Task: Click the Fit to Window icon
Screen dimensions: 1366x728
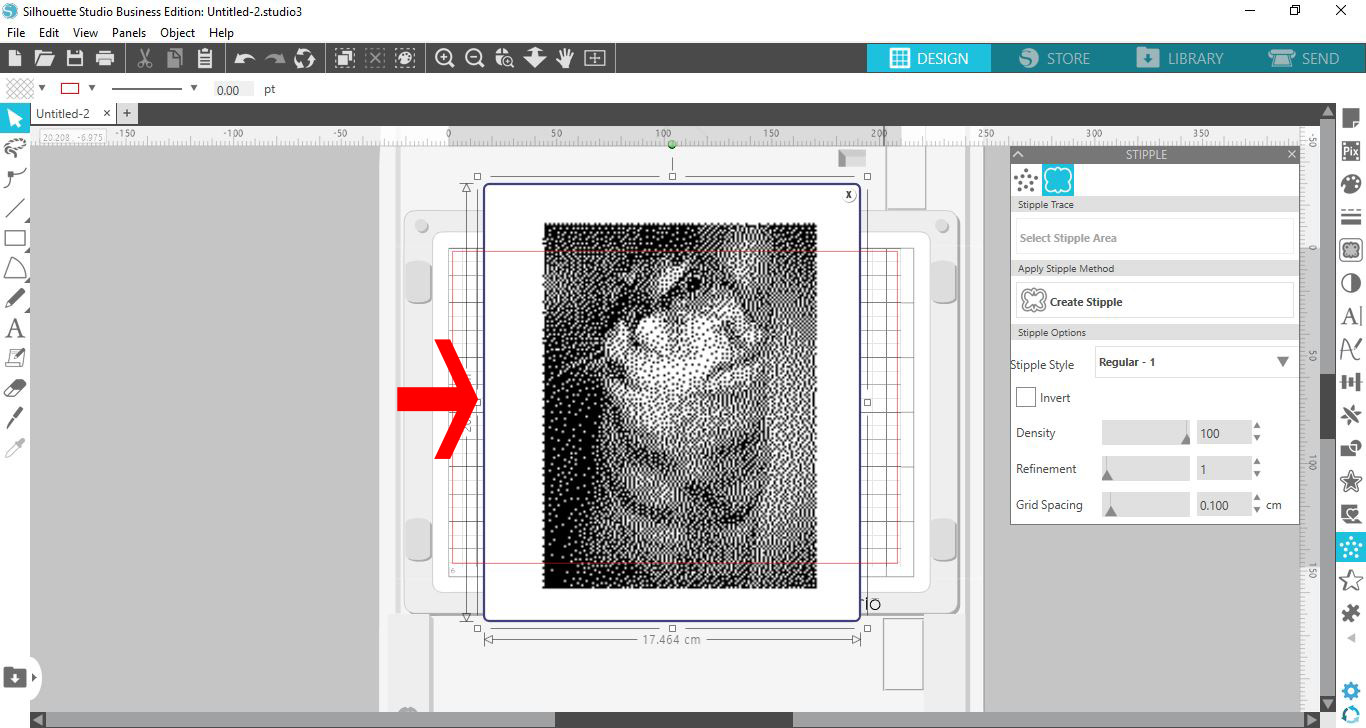Action: pos(595,58)
